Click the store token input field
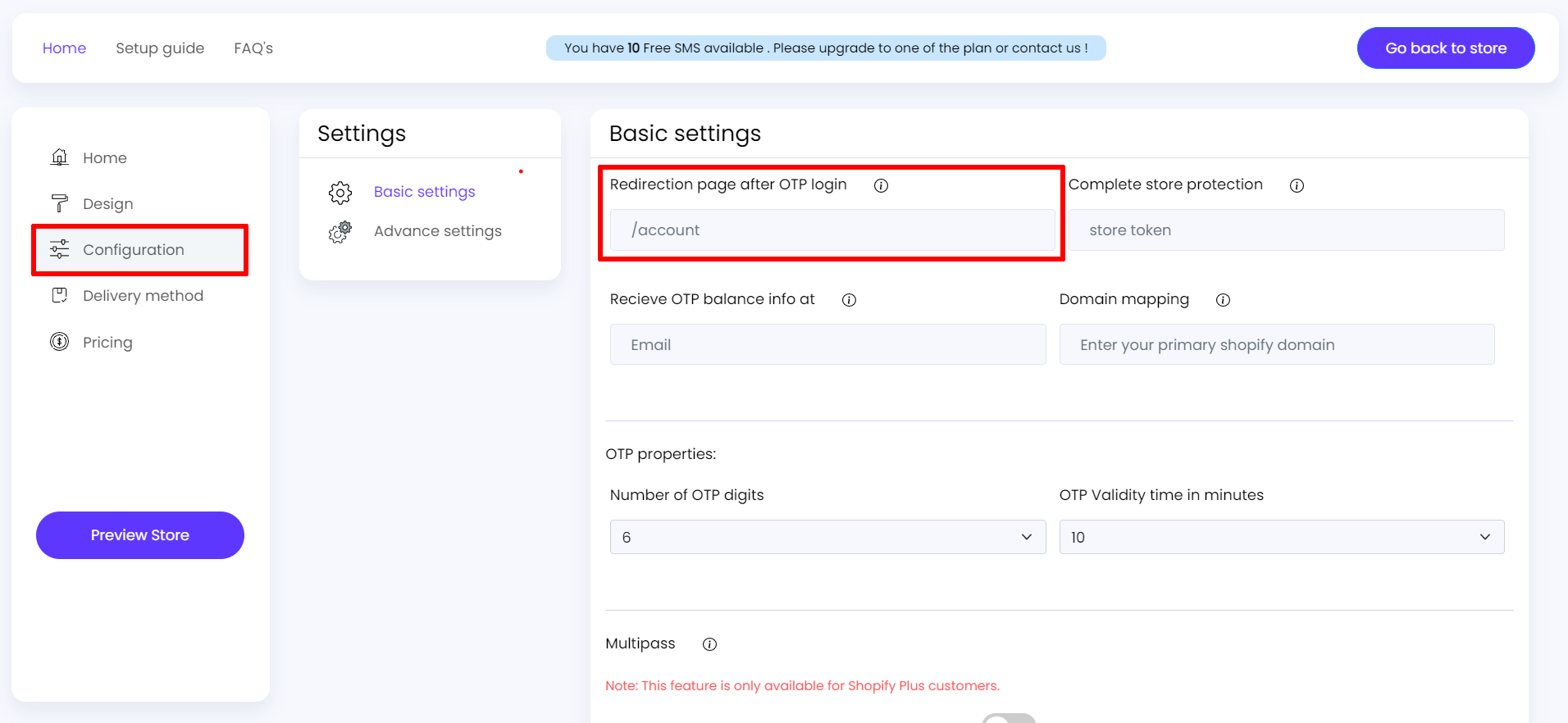This screenshot has width=1568, height=723. (x=1285, y=230)
